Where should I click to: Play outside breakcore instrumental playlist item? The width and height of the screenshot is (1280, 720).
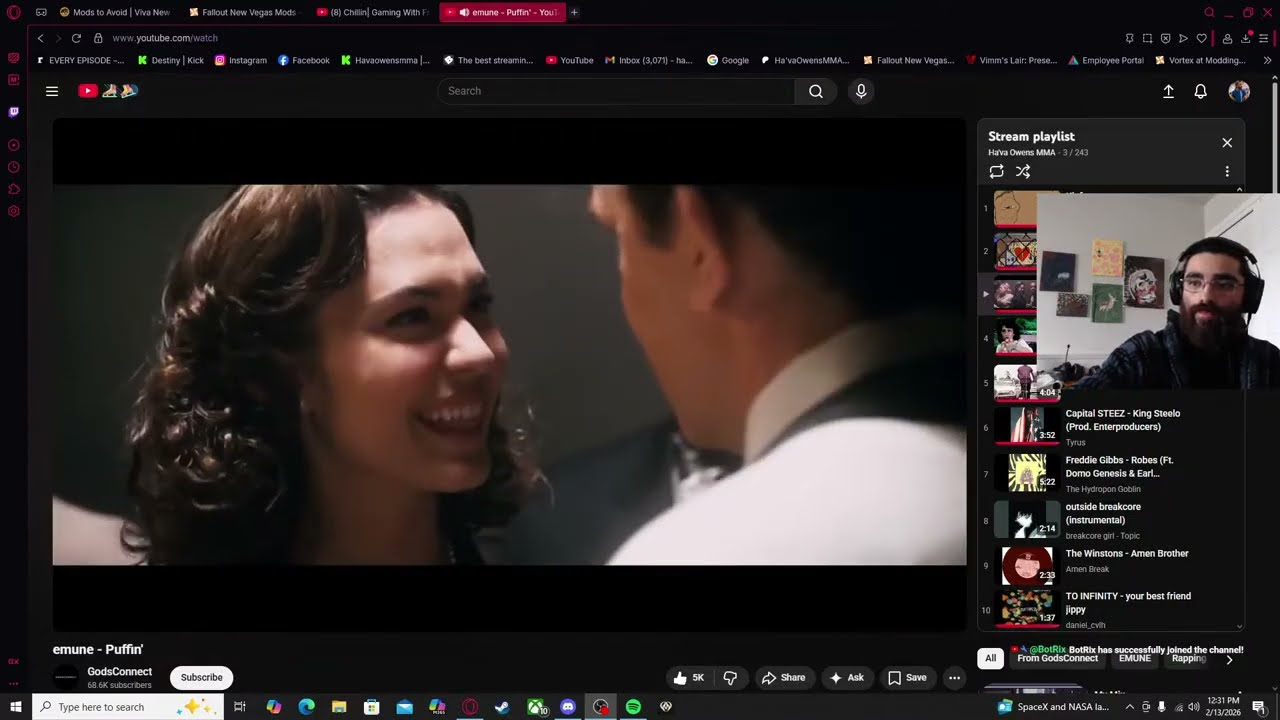pyautogui.click(x=1110, y=521)
